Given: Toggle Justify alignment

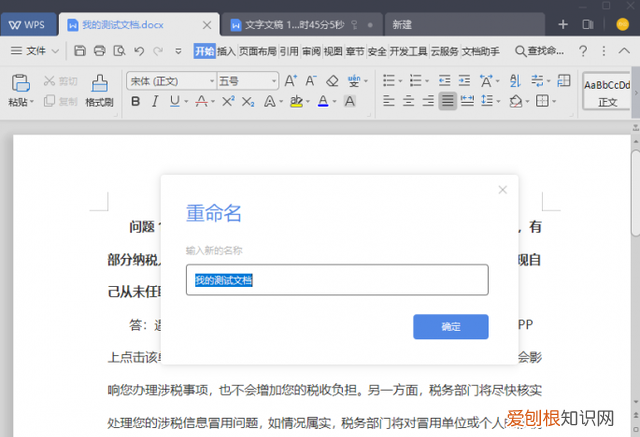Looking at the screenshot, I should pyautogui.click(x=448, y=101).
